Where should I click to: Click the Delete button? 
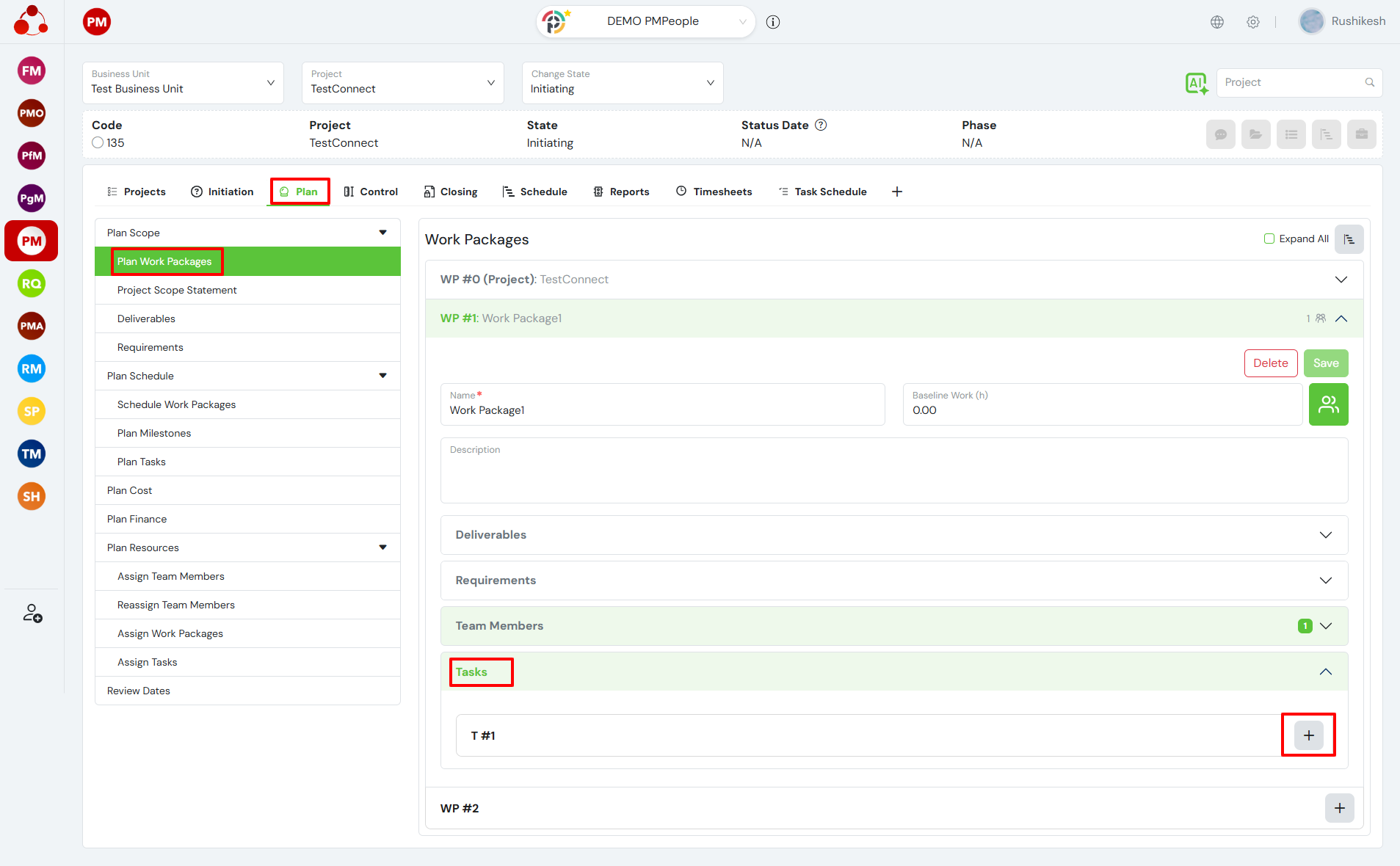(1270, 363)
